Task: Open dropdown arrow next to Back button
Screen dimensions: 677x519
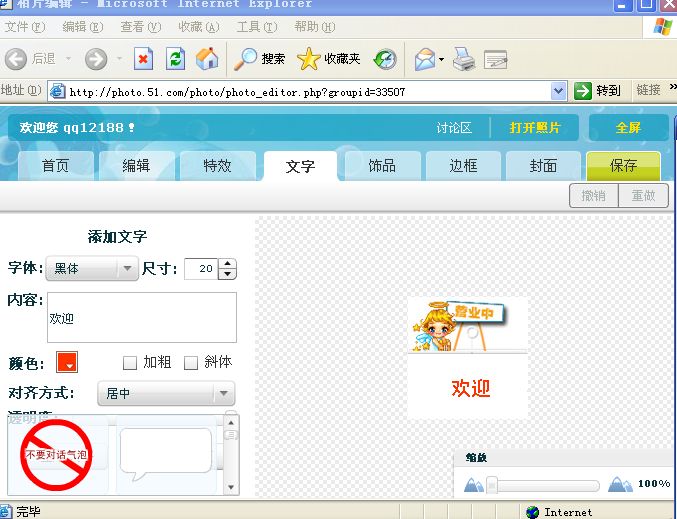Action: 68,58
